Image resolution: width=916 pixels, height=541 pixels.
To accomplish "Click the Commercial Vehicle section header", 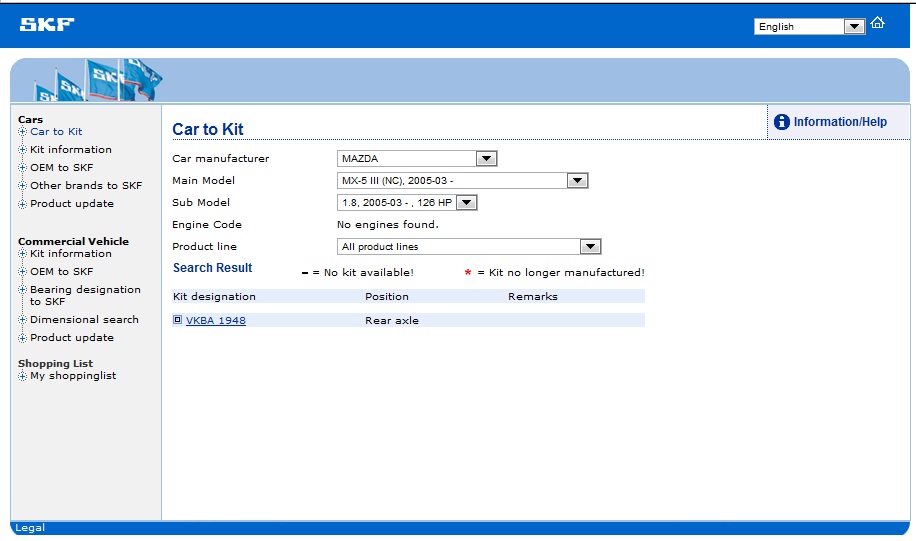I will pos(74,241).
